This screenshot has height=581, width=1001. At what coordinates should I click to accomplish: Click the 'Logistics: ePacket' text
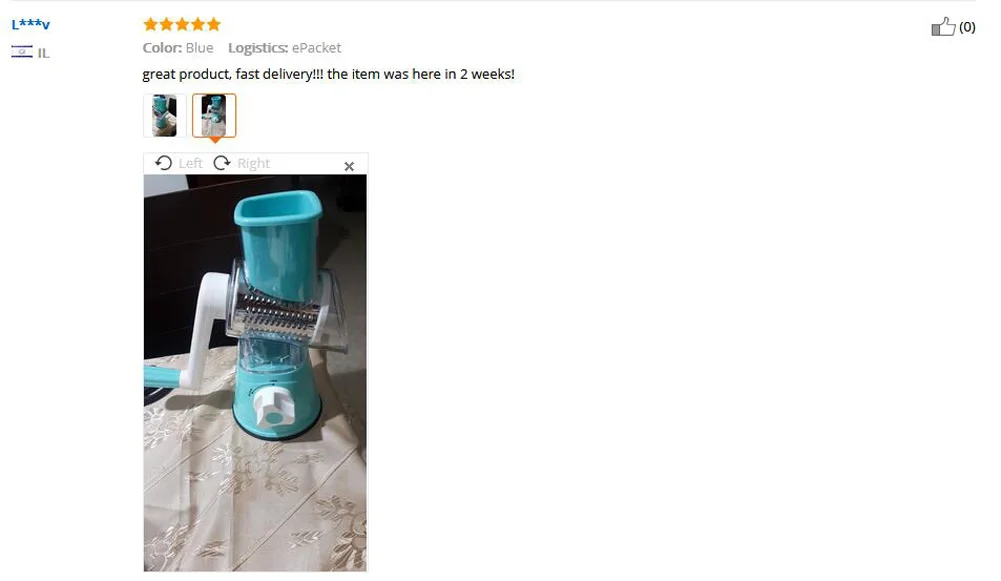[285, 48]
